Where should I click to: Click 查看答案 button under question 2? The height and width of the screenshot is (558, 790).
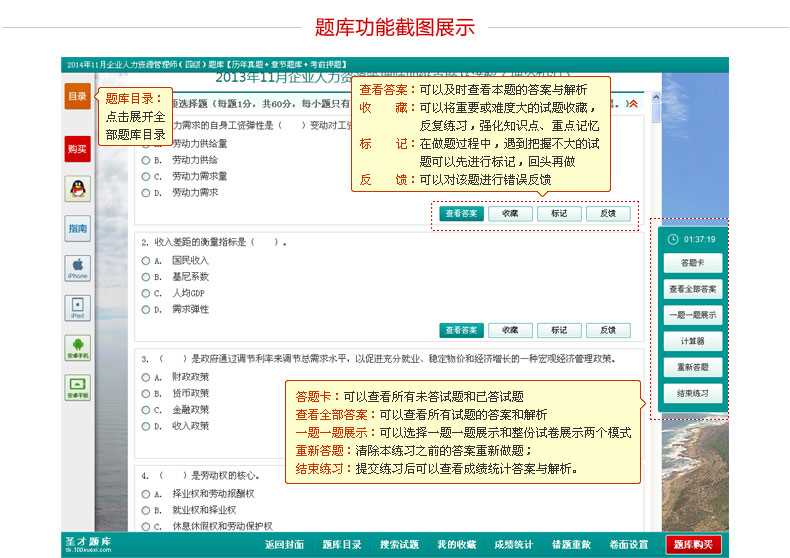click(461, 330)
